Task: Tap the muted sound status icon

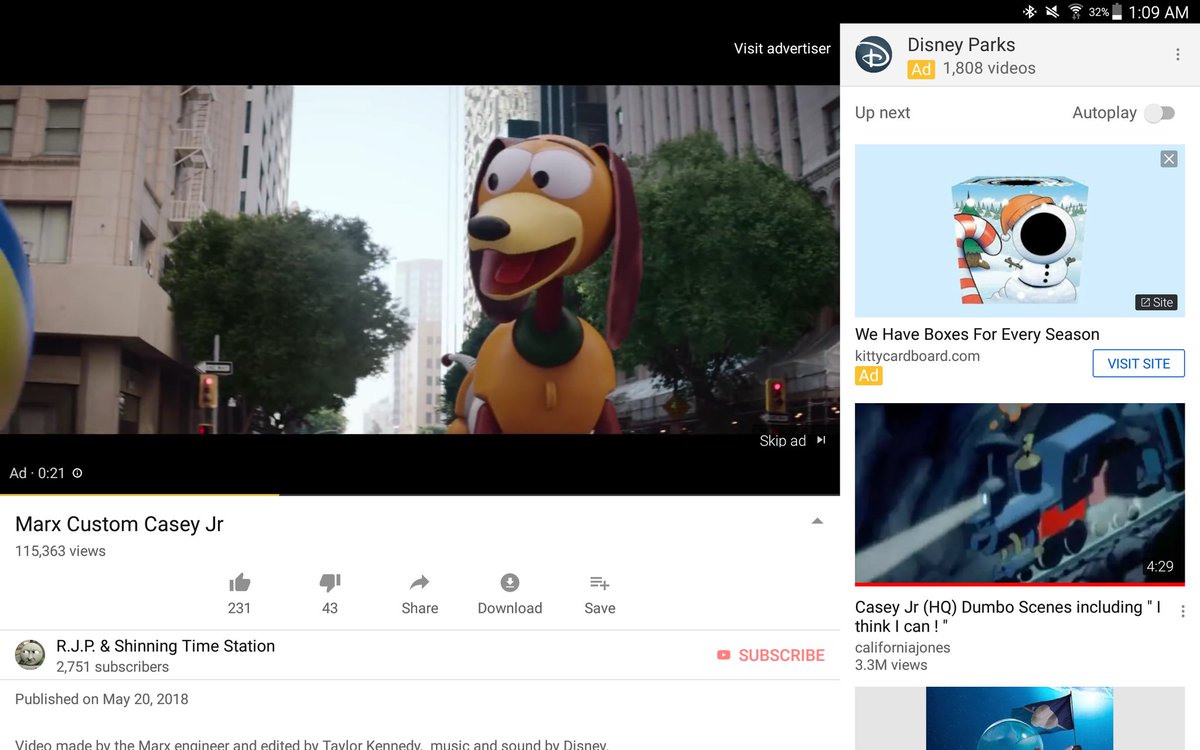Action: pyautogui.click(x=1052, y=12)
